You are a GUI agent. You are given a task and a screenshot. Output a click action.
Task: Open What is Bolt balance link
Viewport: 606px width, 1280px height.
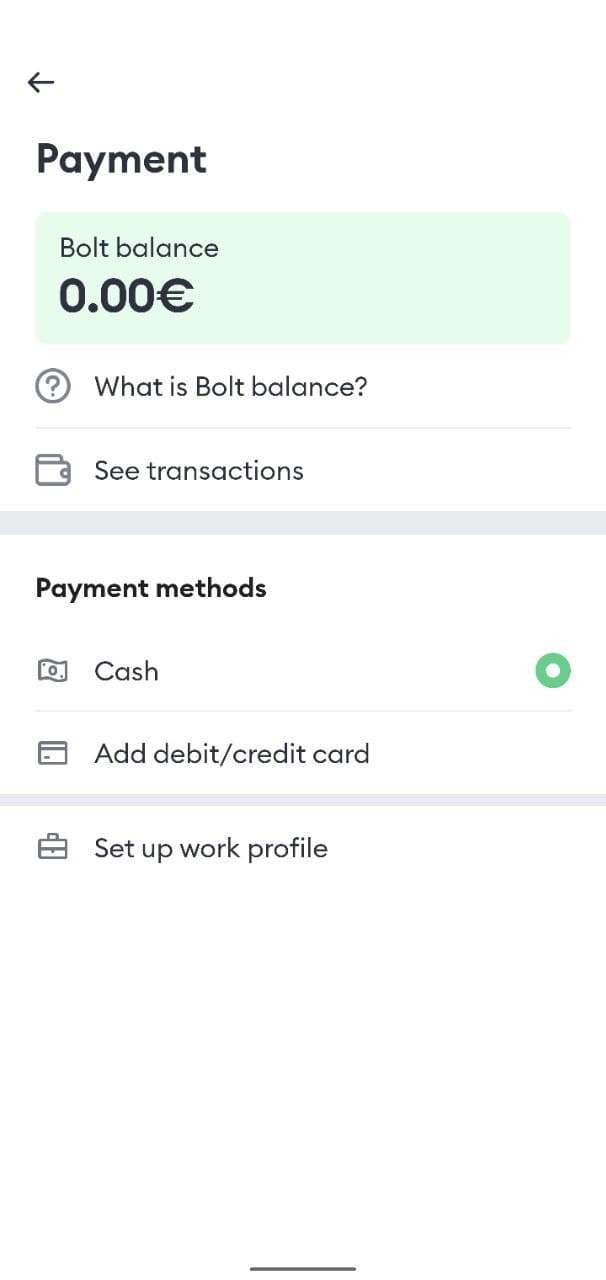(231, 386)
